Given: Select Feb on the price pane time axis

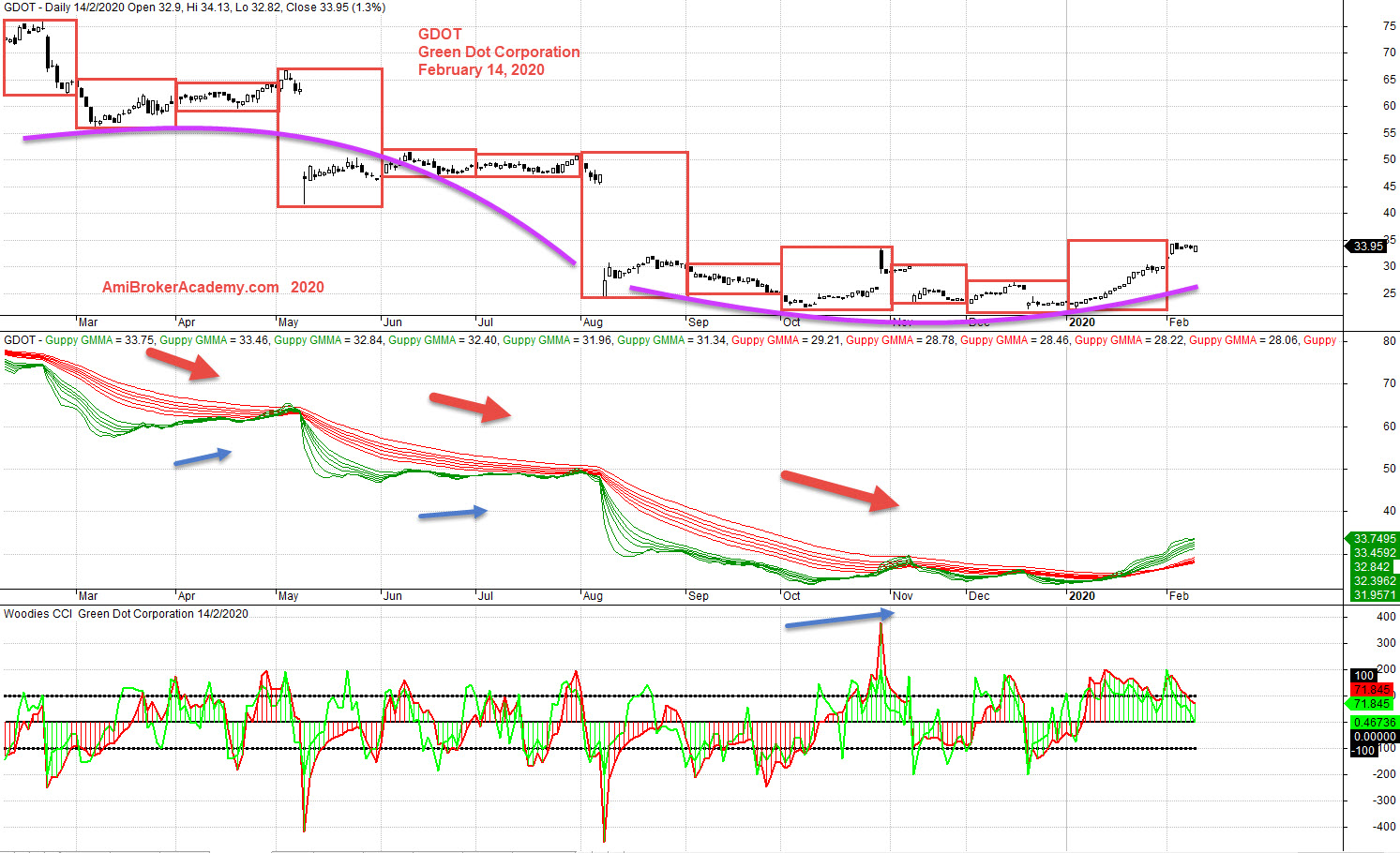Looking at the screenshot, I should pos(1179,322).
